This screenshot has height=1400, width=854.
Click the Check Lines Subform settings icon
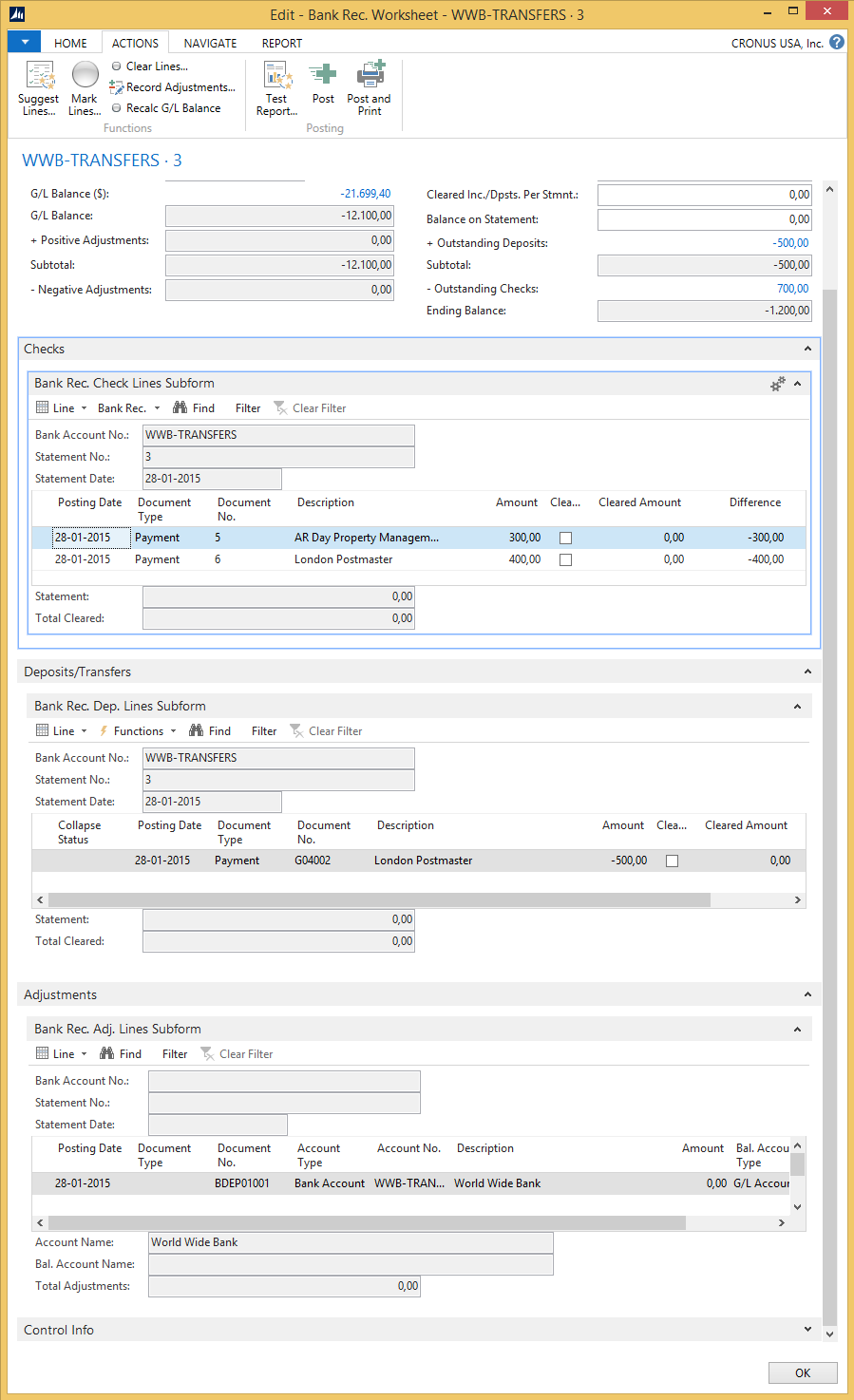tap(777, 384)
